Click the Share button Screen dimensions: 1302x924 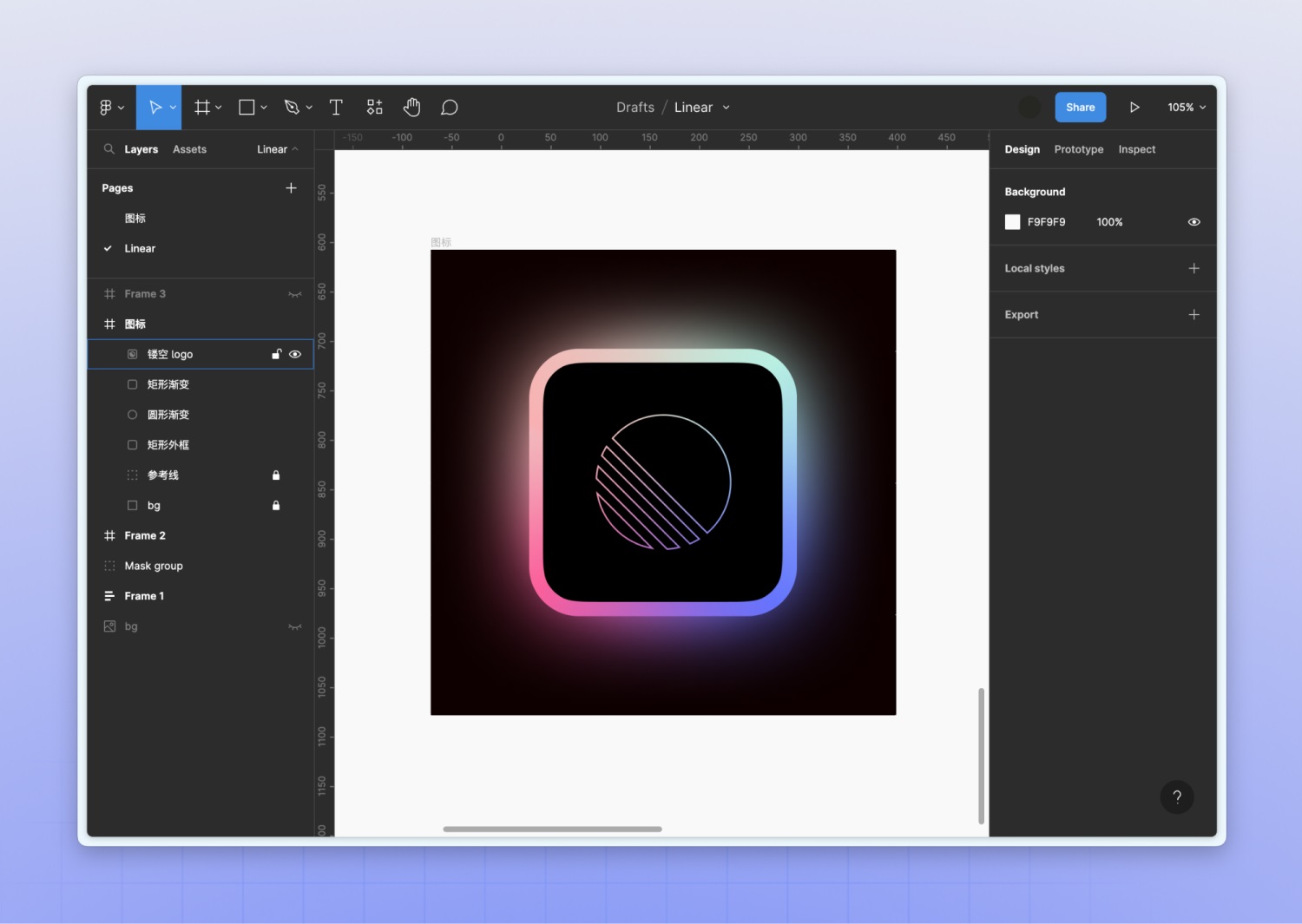pos(1080,108)
